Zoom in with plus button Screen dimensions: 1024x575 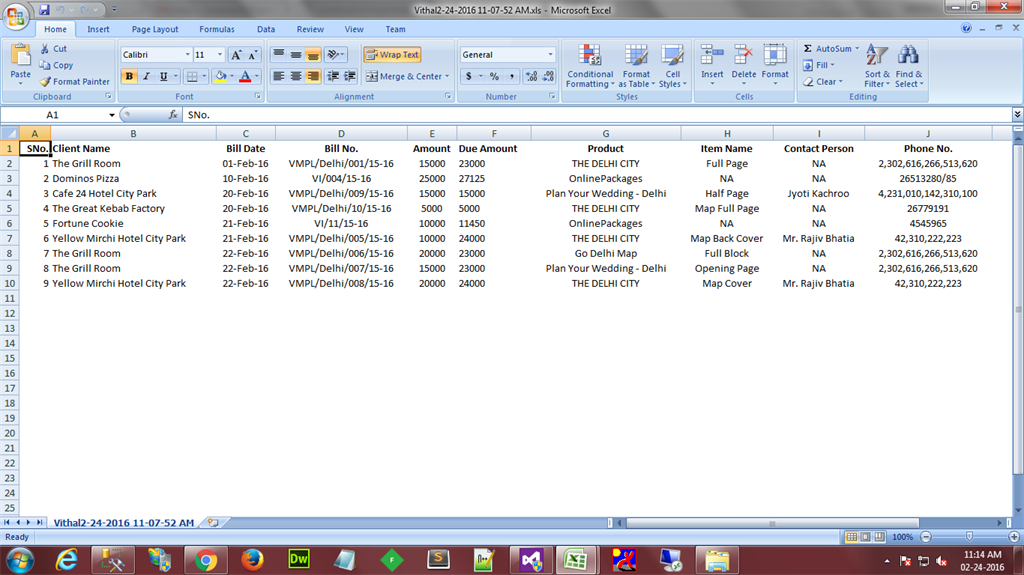[x=1014, y=537]
